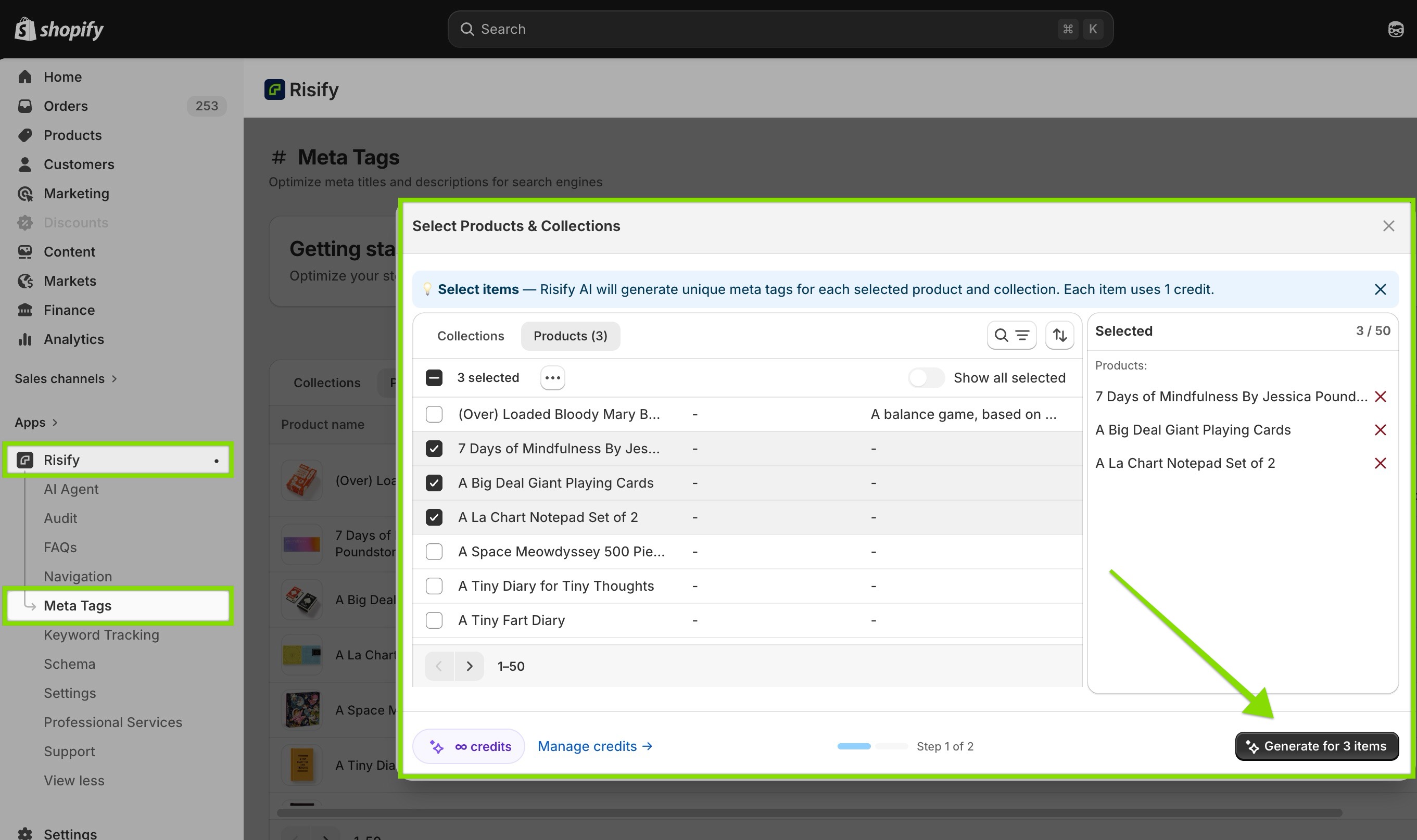Click the Marketing target icon
Screen dimensions: 1417x840
[25, 194]
